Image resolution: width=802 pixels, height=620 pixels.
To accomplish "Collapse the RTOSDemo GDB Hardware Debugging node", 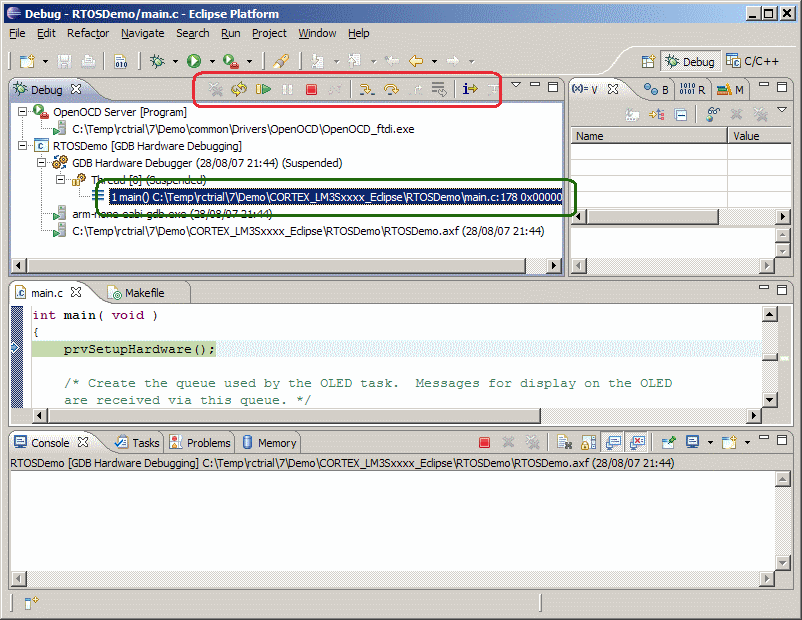I will (22, 146).
